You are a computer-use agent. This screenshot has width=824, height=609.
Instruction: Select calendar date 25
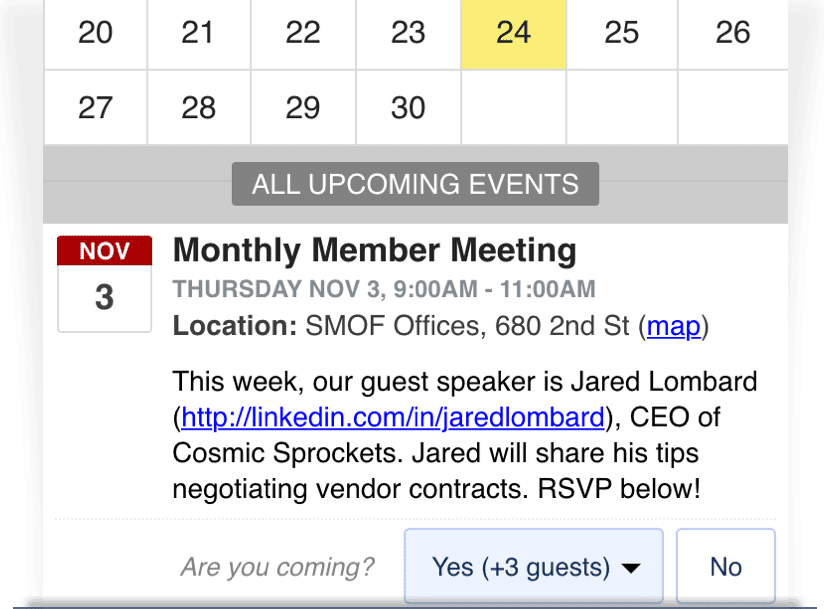621,33
